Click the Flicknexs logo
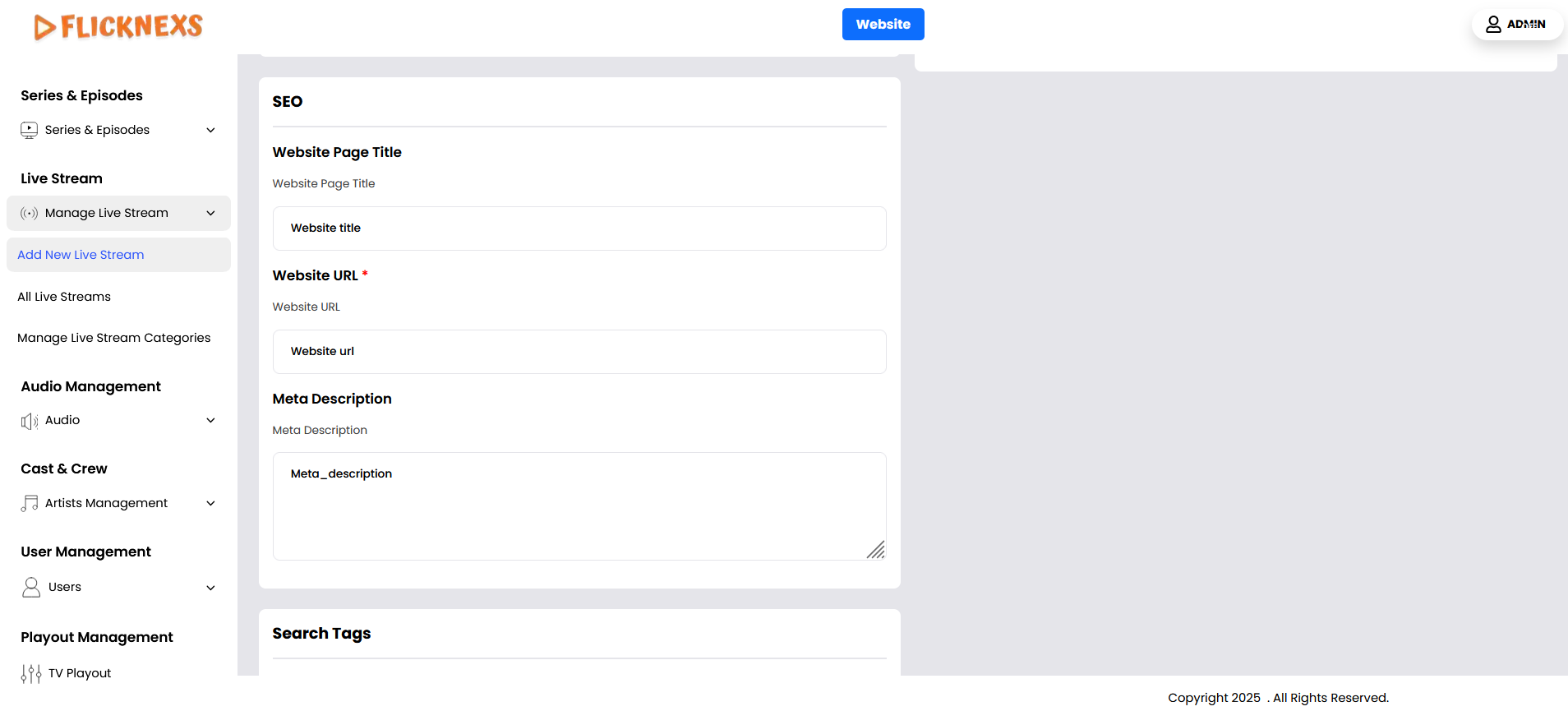Viewport: 1568px width, 711px height. click(118, 26)
